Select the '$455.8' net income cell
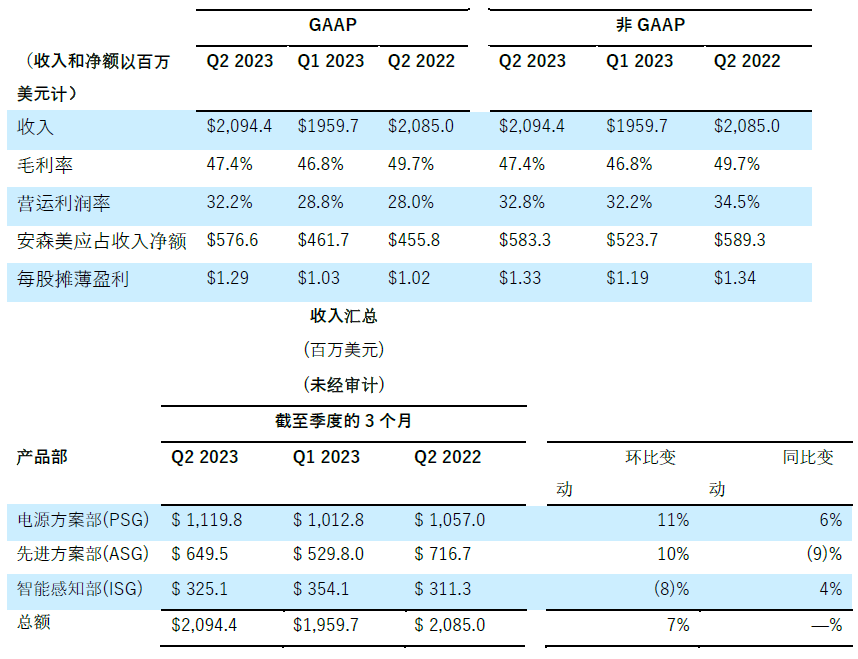Screen dimensions: 858x659 (x=414, y=240)
